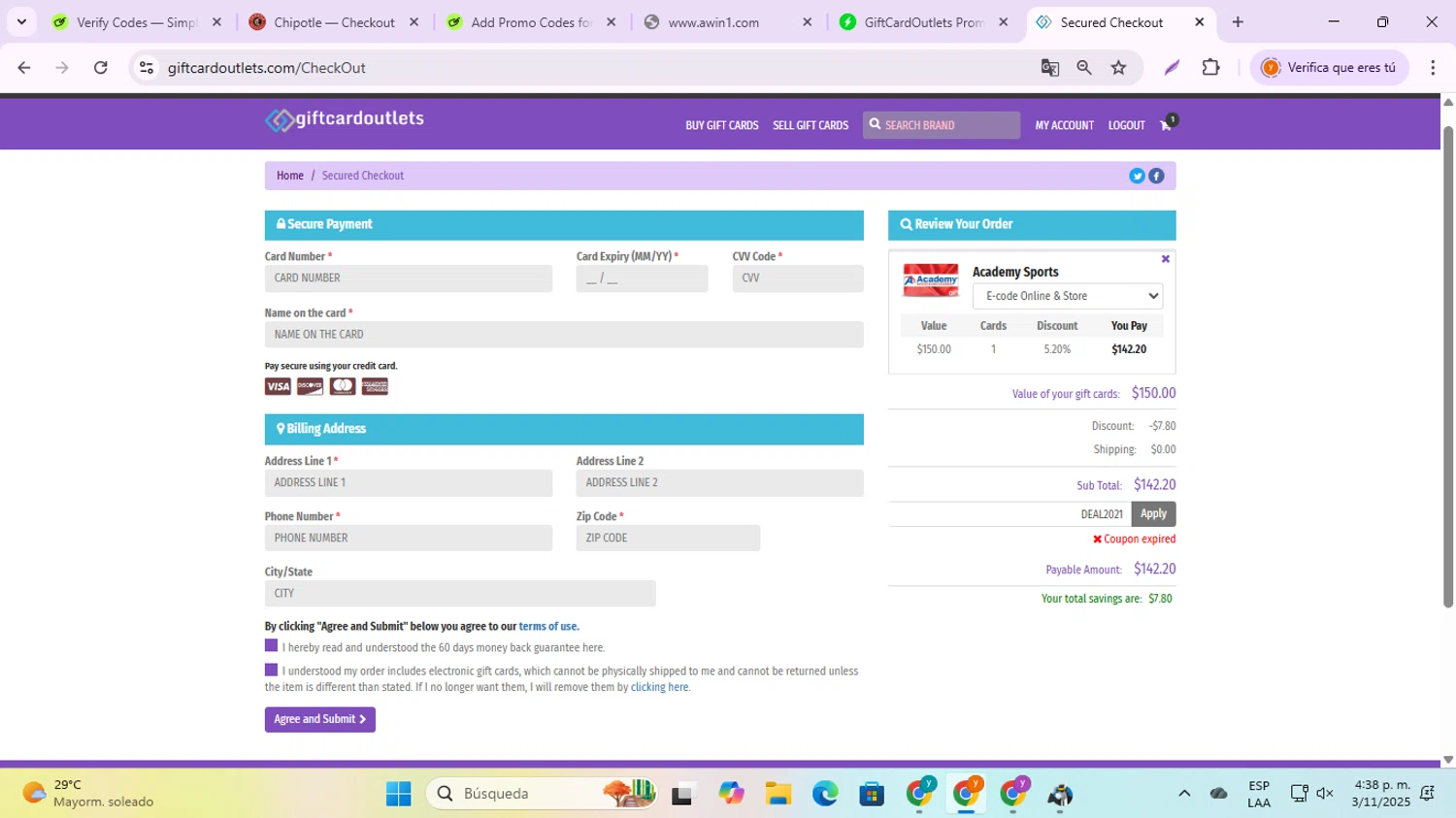Open the Windows Start menu
Screen dimensions: 1456x818
(398, 794)
